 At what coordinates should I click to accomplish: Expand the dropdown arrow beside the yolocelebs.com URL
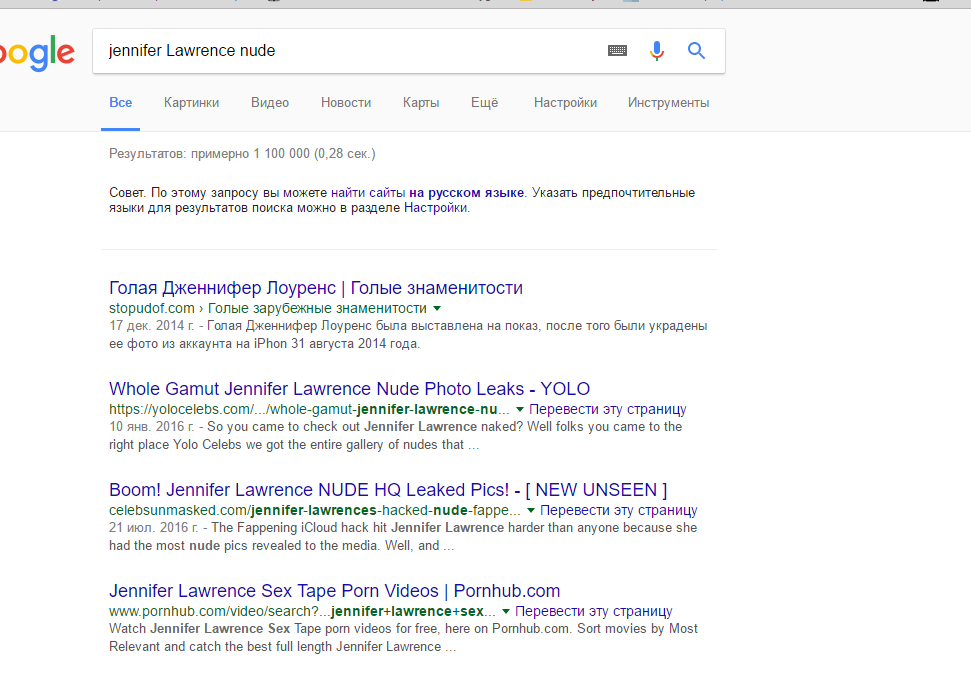tap(519, 410)
